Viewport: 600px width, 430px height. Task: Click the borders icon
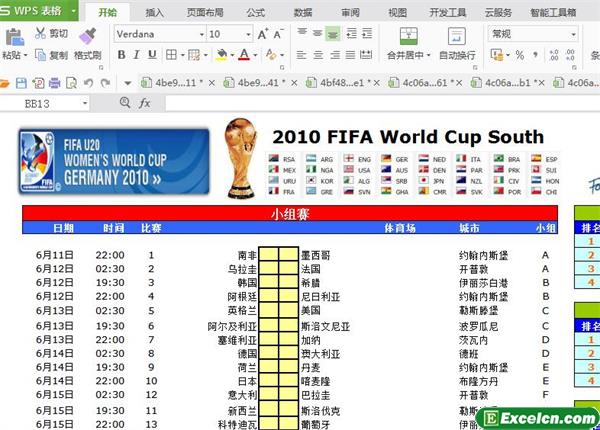coord(171,55)
